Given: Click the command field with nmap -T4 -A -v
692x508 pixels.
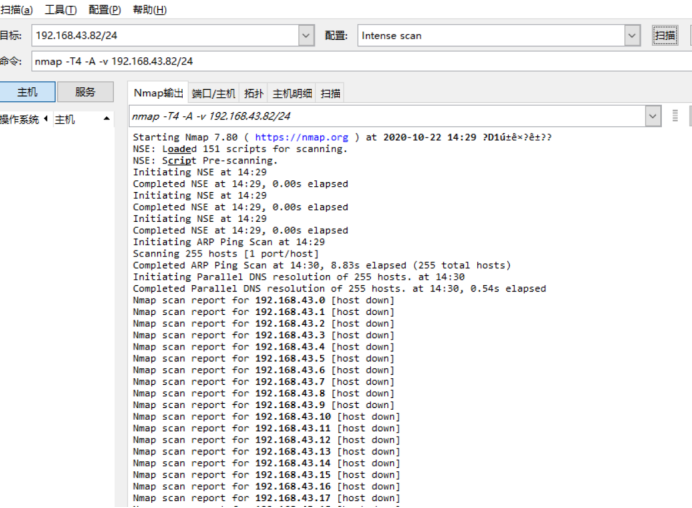Looking at the screenshot, I should (x=362, y=61).
